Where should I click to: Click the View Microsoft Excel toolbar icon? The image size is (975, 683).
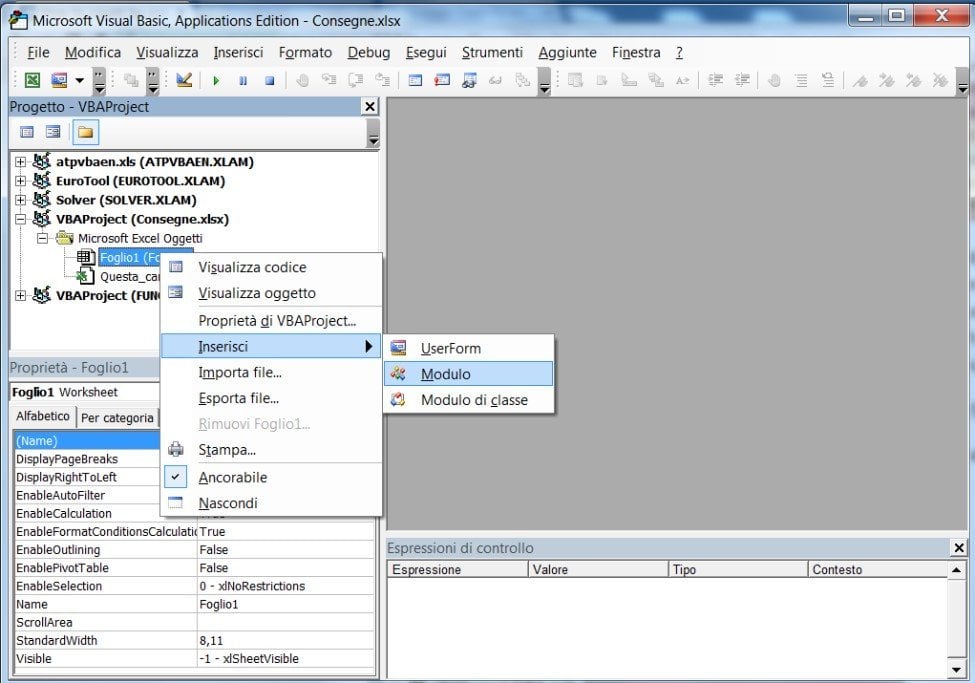point(32,80)
